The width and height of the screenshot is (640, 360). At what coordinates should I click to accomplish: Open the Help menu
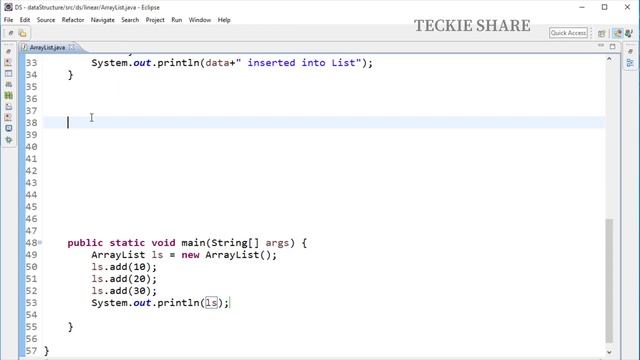point(224,20)
